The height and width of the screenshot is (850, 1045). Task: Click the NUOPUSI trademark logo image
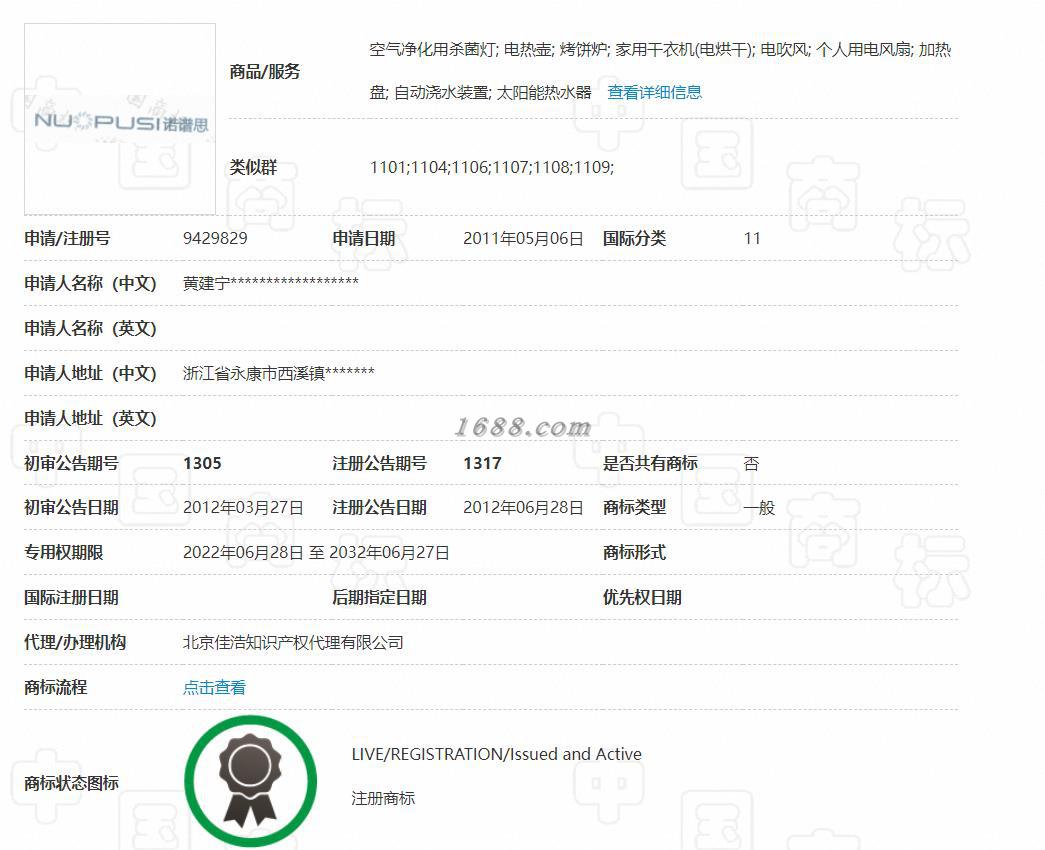[x=120, y=119]
